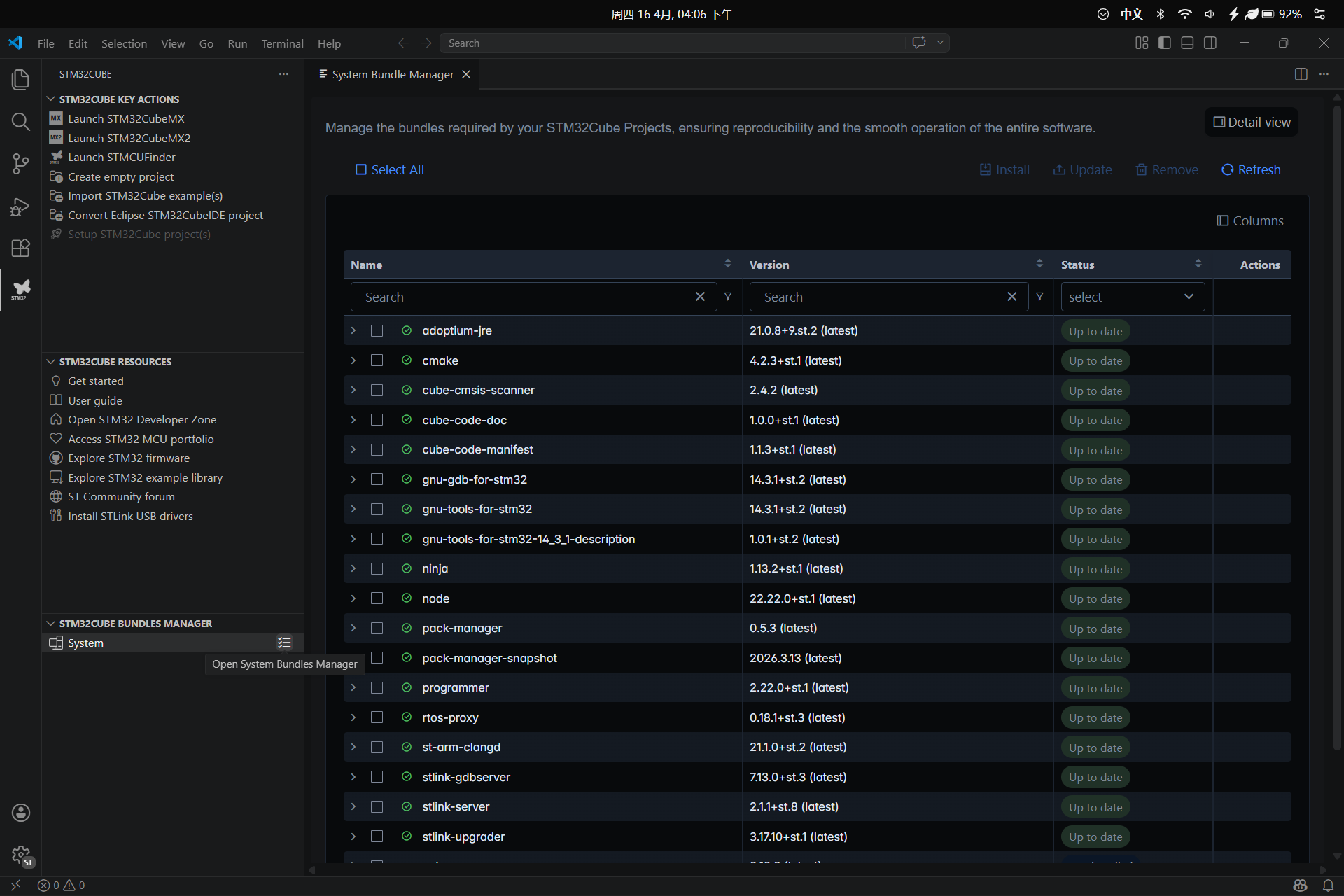Check the gnu-gdb-for-stm32 bundle checkbox
1344x896 pixels.
377,479
